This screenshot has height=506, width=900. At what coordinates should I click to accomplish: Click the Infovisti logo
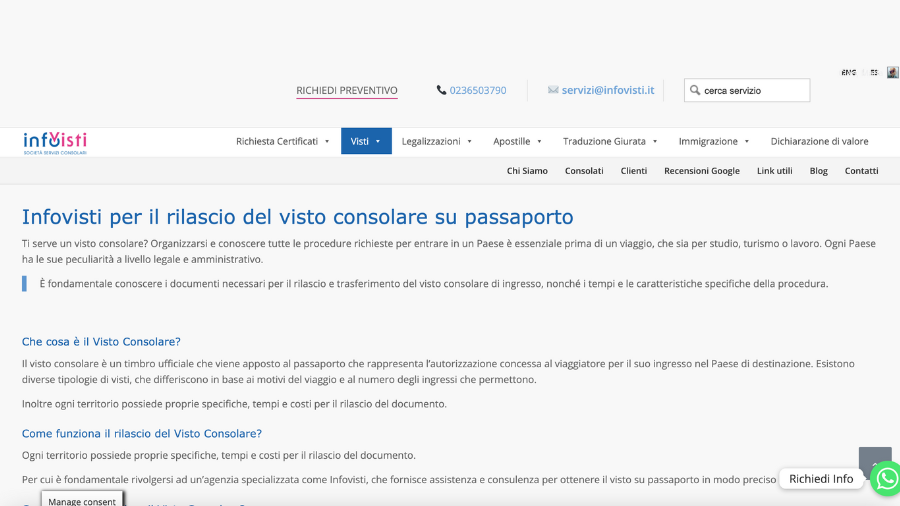click(x=55, y=143)
